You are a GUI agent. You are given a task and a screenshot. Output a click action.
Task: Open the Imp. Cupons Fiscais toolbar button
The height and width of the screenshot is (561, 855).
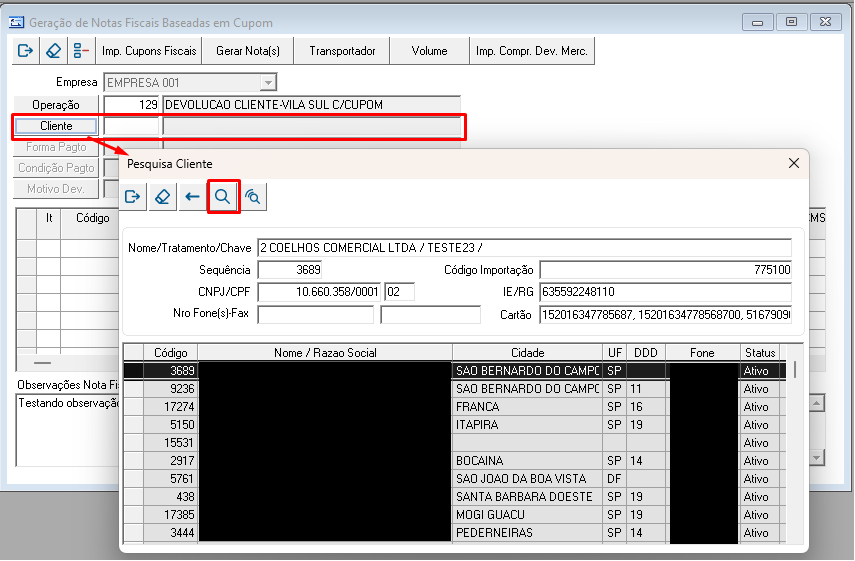pyautogui.click(x=149, y=51)
